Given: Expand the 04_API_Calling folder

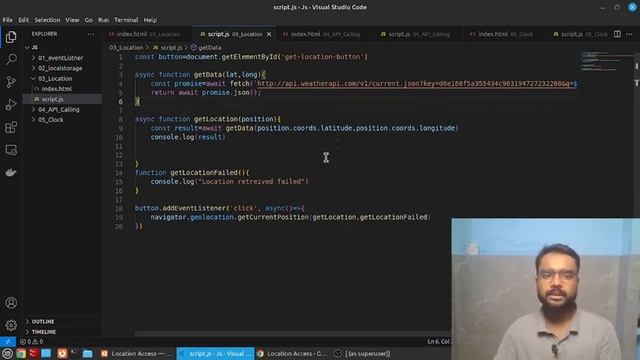Looking at the screenshot, I should [59, 109].
